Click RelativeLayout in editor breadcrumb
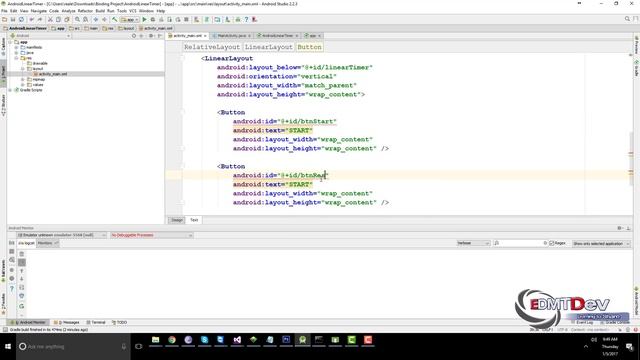The width and height of the screenshot is (640, 360). [x=212, y=47]
